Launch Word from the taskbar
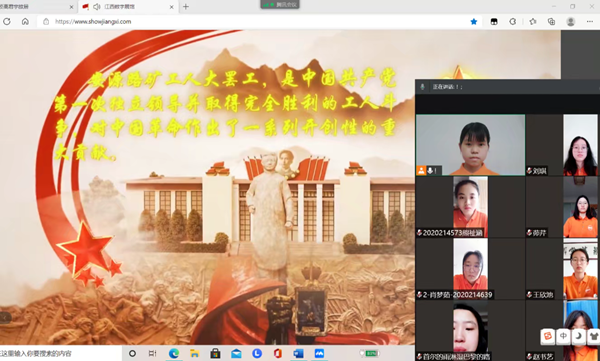The image size is (600, 361). point(298,353)
